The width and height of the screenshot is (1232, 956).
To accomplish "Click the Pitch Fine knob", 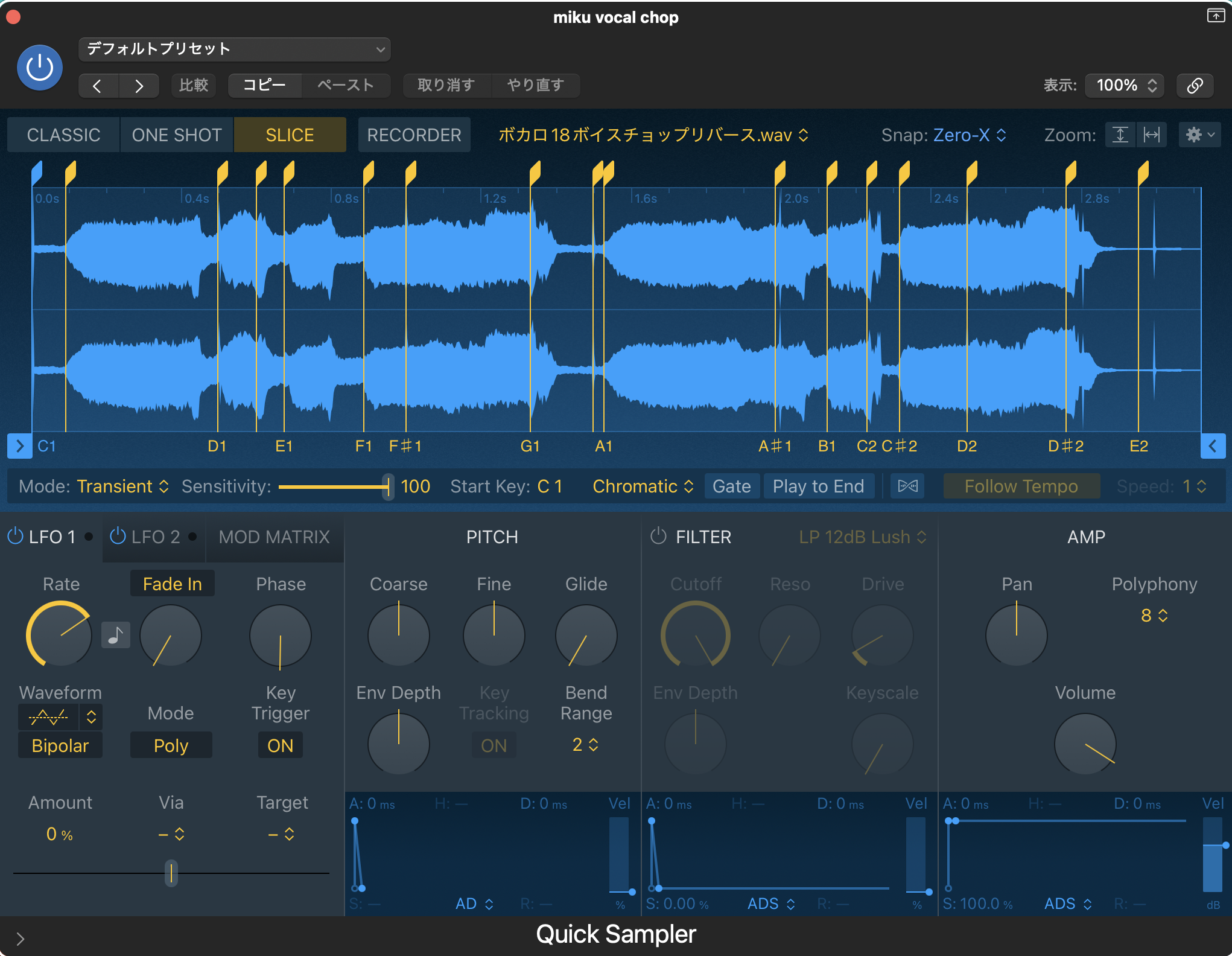I will (494, 635).
